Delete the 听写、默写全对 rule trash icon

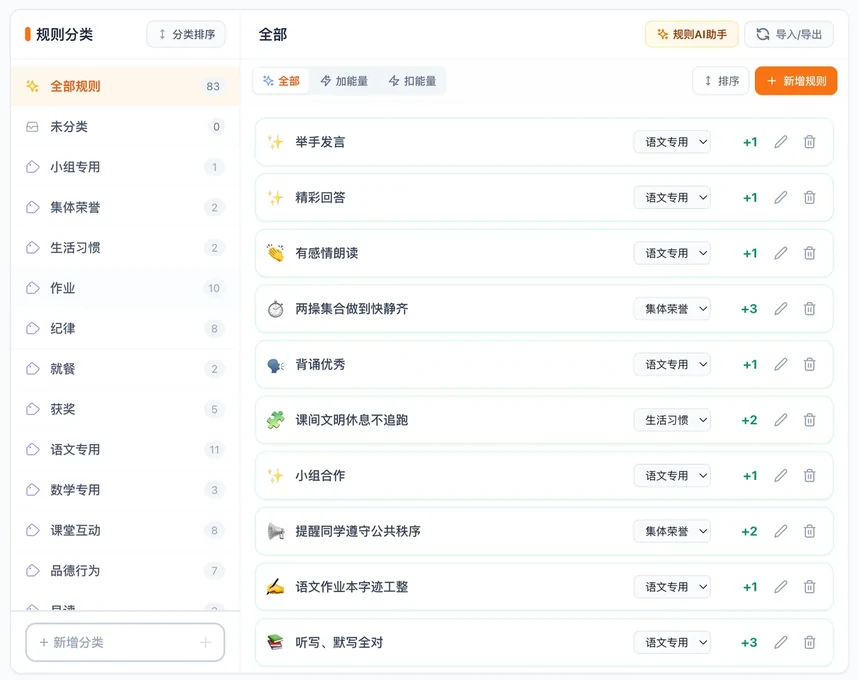point(809,642)
